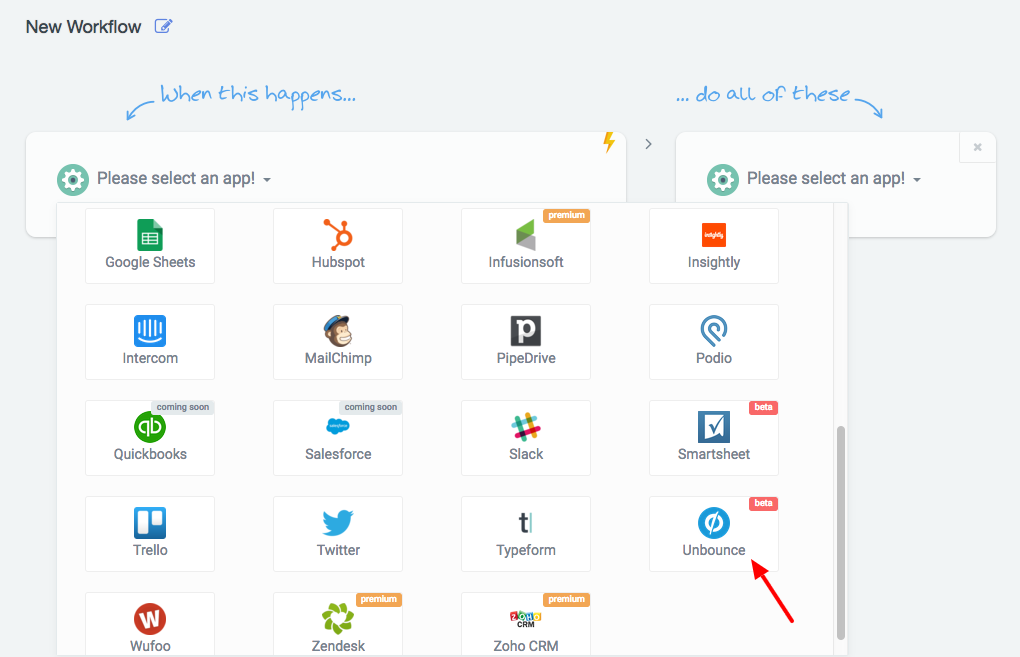Click the lightning bolt trigger icon
This screenshot has height=657, width=1020.
(x=609, y=142)
